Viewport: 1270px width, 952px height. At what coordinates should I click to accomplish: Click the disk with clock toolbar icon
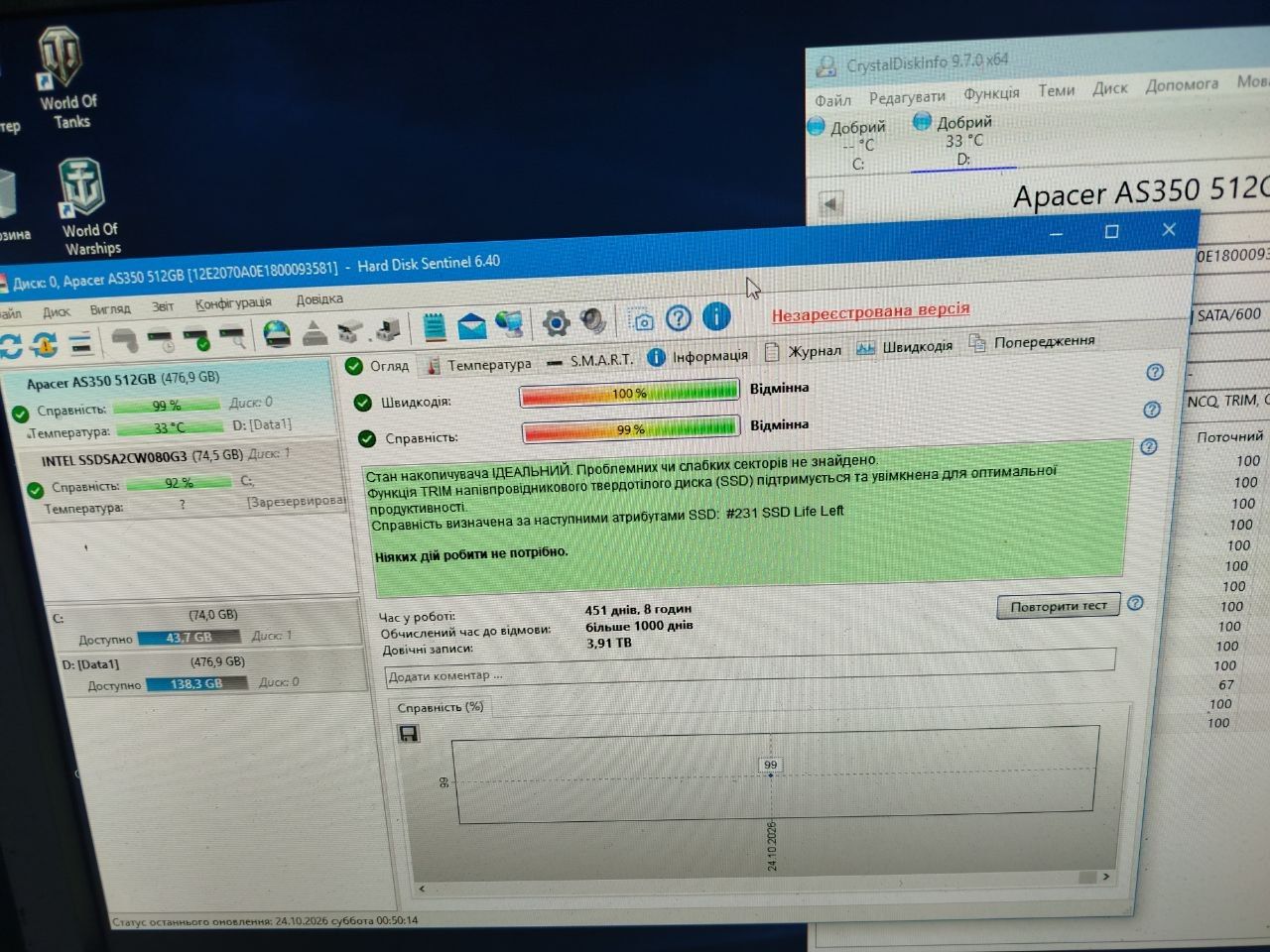160,342
